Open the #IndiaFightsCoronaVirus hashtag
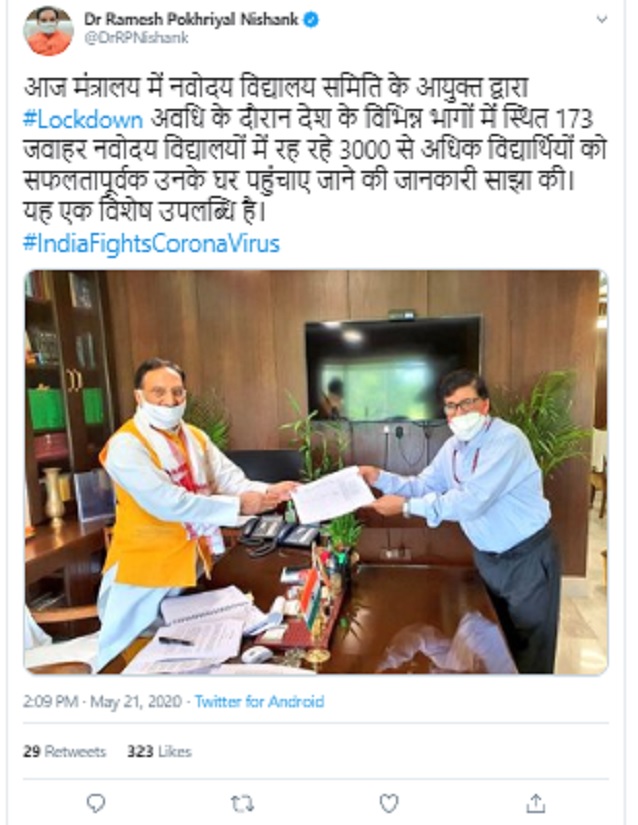Screen dimensions: 638x825 (x=151, y=244)
